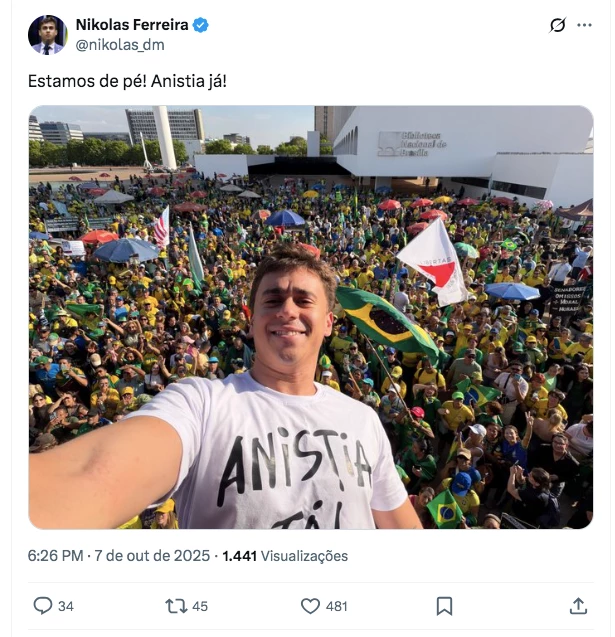Image resolution: width=615 pixels, height=637 pixels.
Task: Open the attached crowd selfie photo
Action: tap(310, 316)
